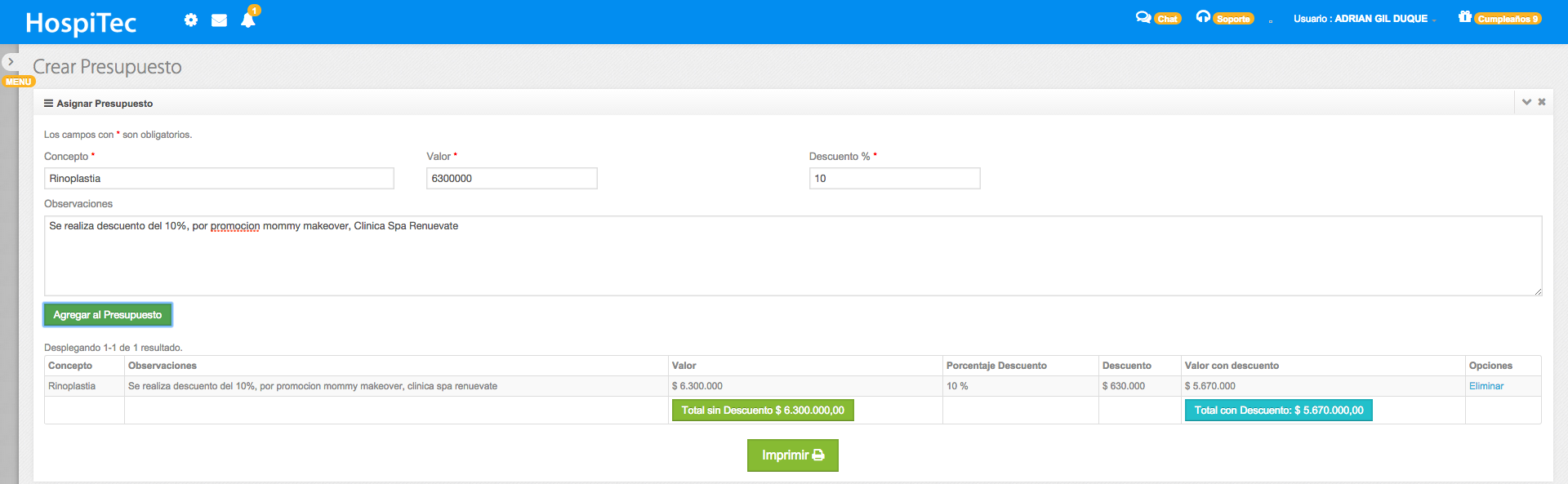Open Soporte headset icon

[1203, 16]
